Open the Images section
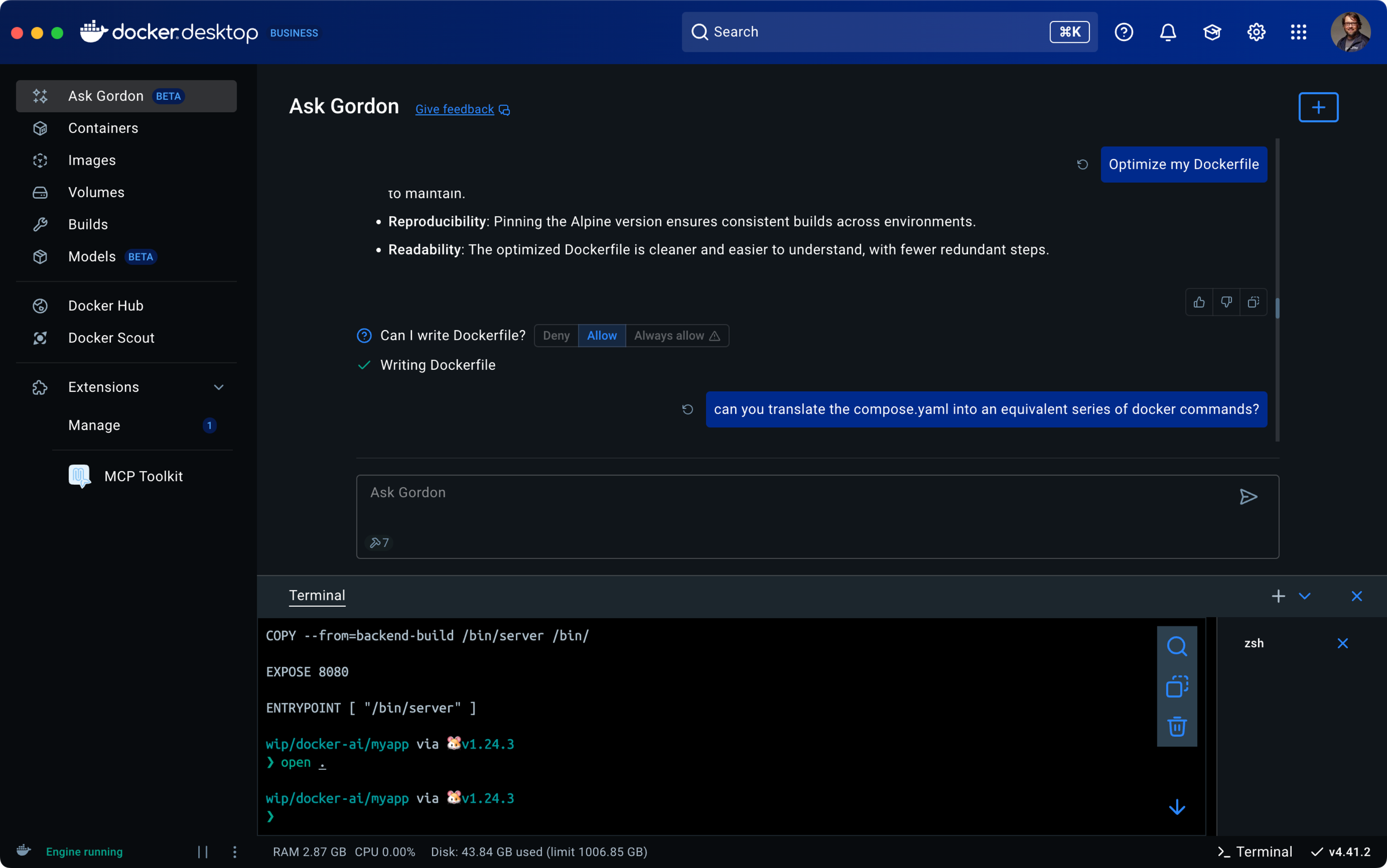Screen dimensions: 1387x868 91,160
